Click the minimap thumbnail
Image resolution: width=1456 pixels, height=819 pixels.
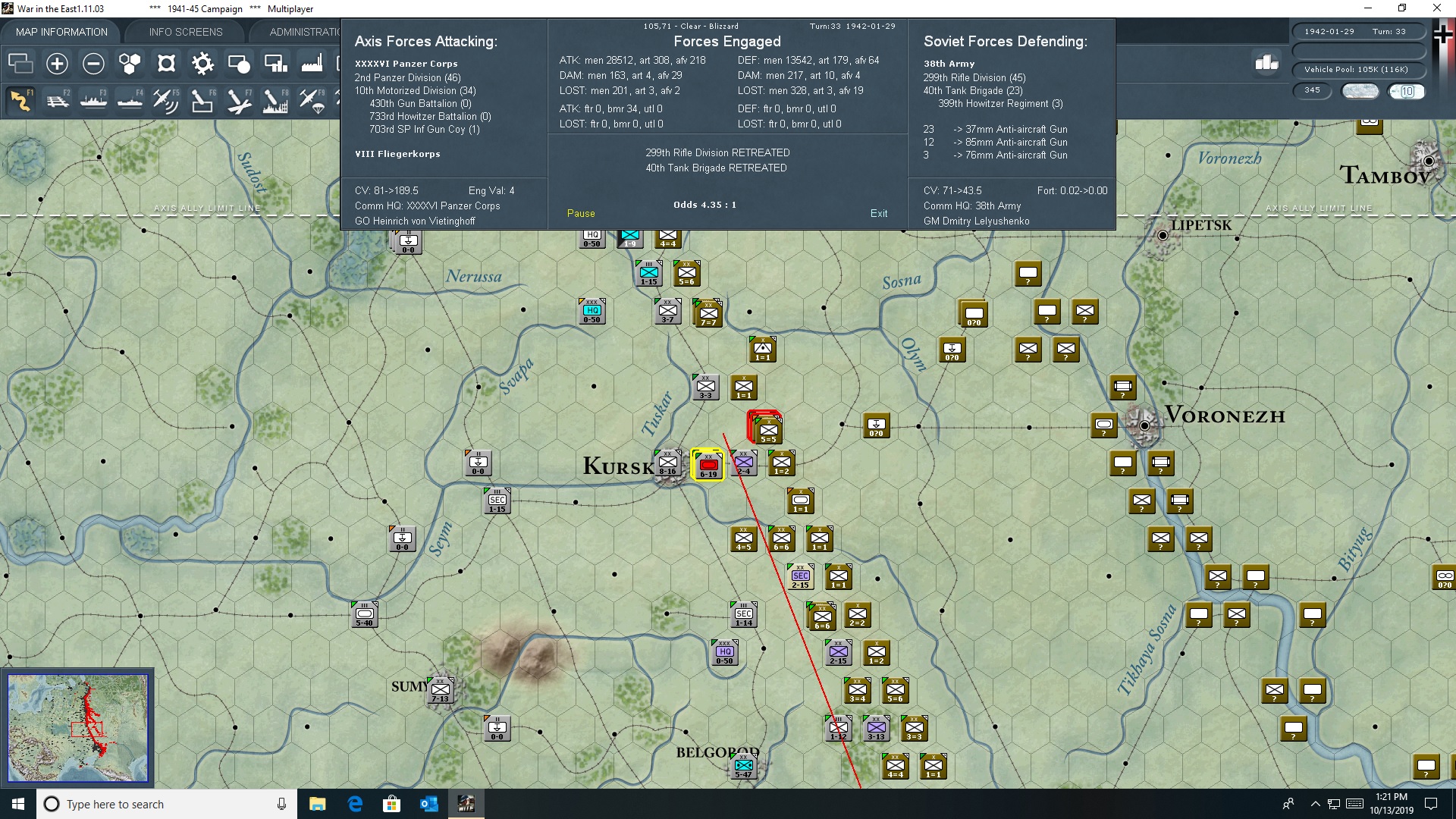point(77,728)
